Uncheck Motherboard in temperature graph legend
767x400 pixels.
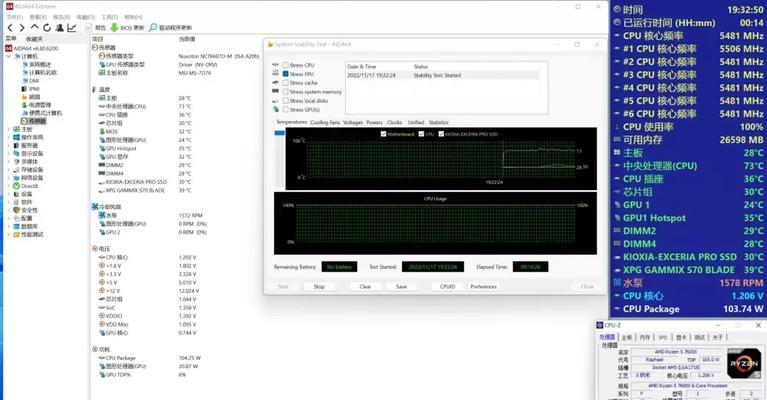pos(384,133)
